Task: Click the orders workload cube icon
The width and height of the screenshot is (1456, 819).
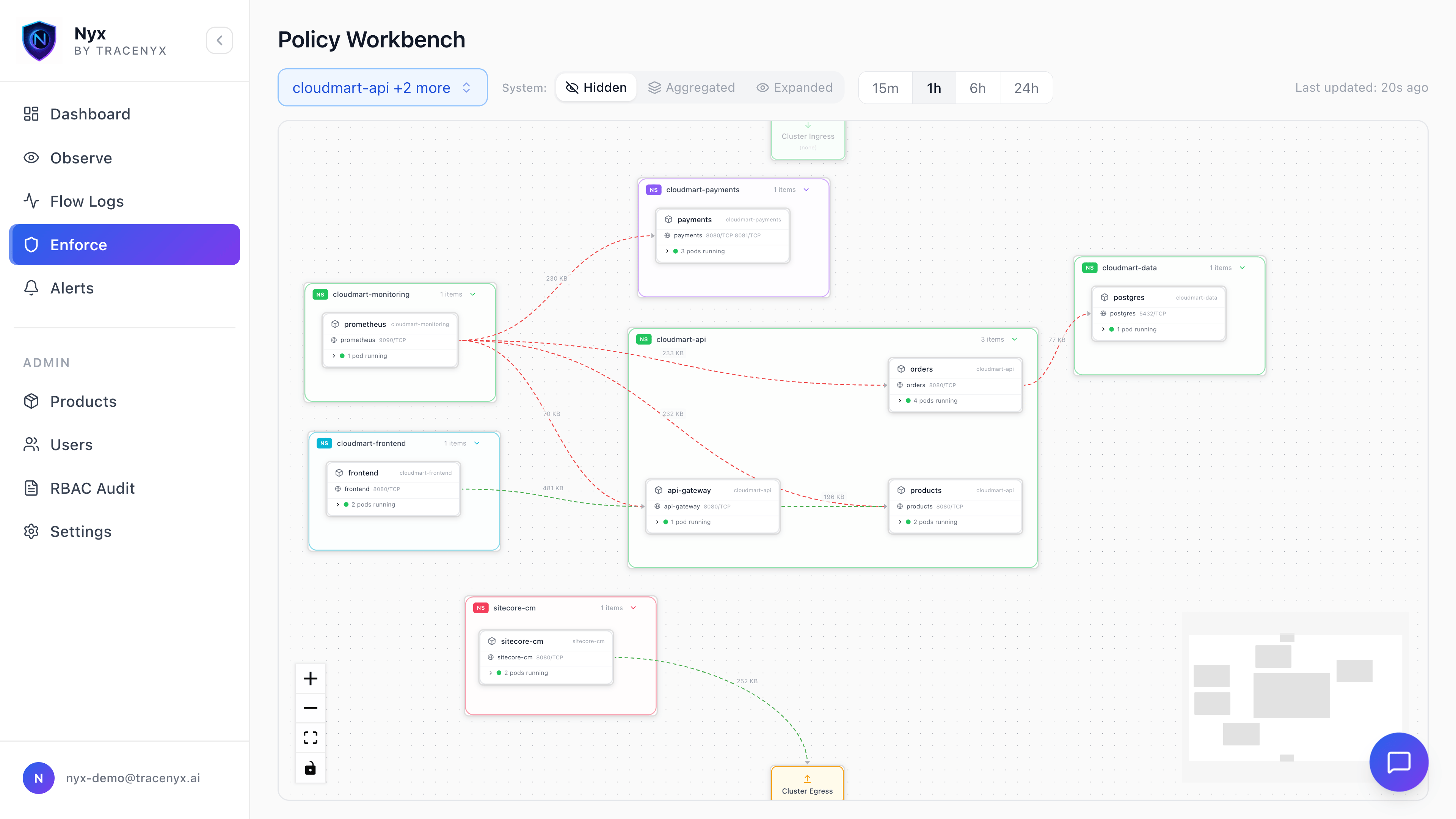Action: tap(901, 369)
